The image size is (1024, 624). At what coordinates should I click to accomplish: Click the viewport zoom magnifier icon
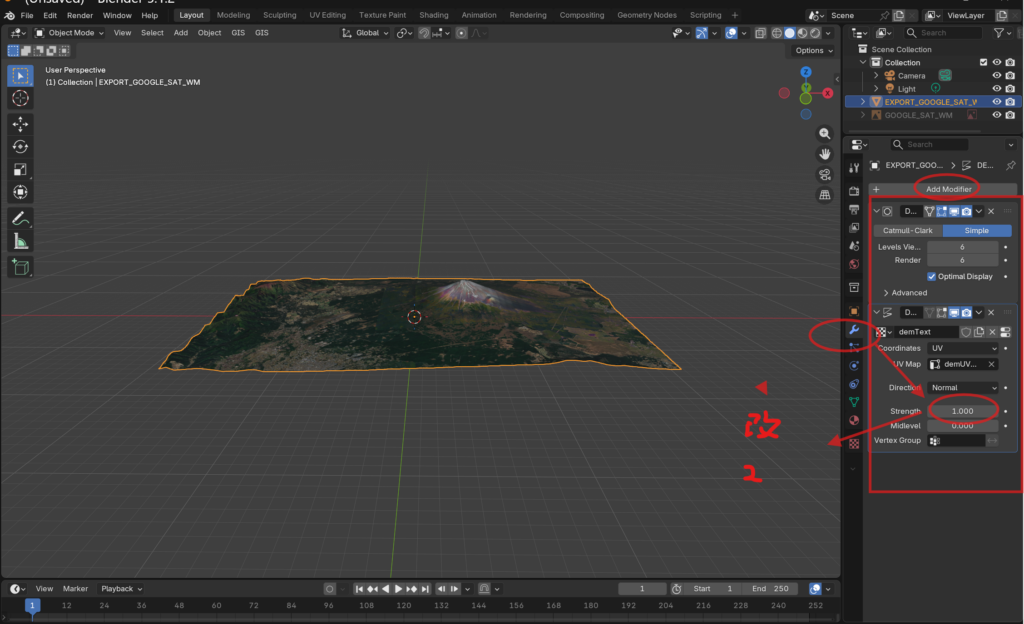pyautogui.click(x=825, y=134)
